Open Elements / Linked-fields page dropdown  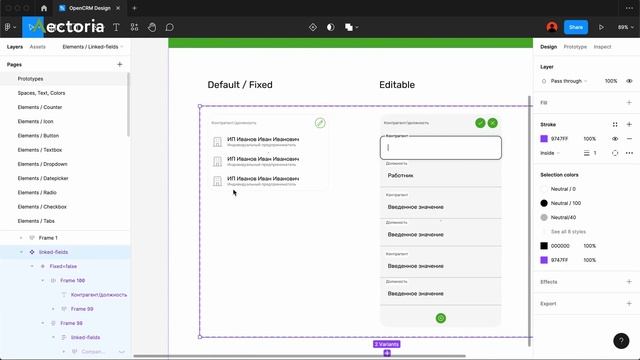(x=93, y=47)
